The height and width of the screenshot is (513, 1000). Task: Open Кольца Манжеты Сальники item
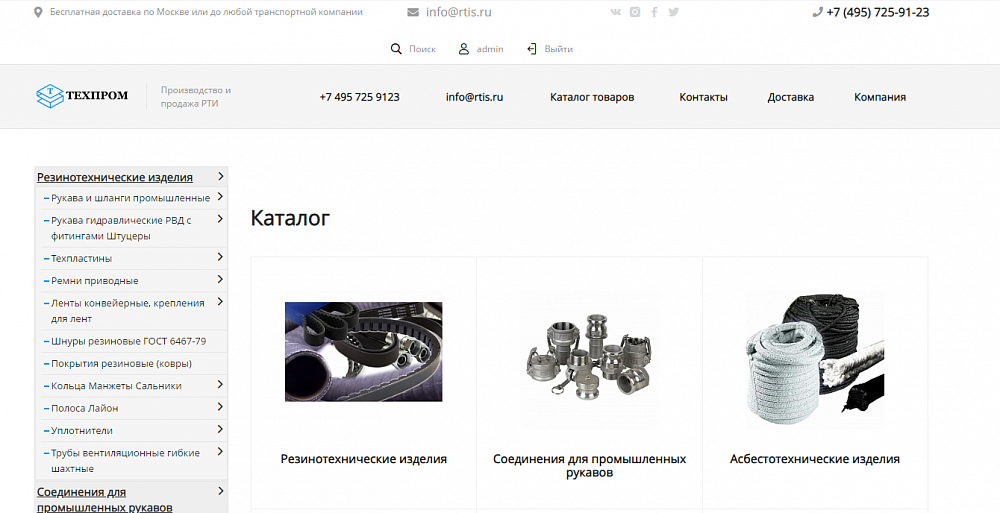click(x=116, y=386)
